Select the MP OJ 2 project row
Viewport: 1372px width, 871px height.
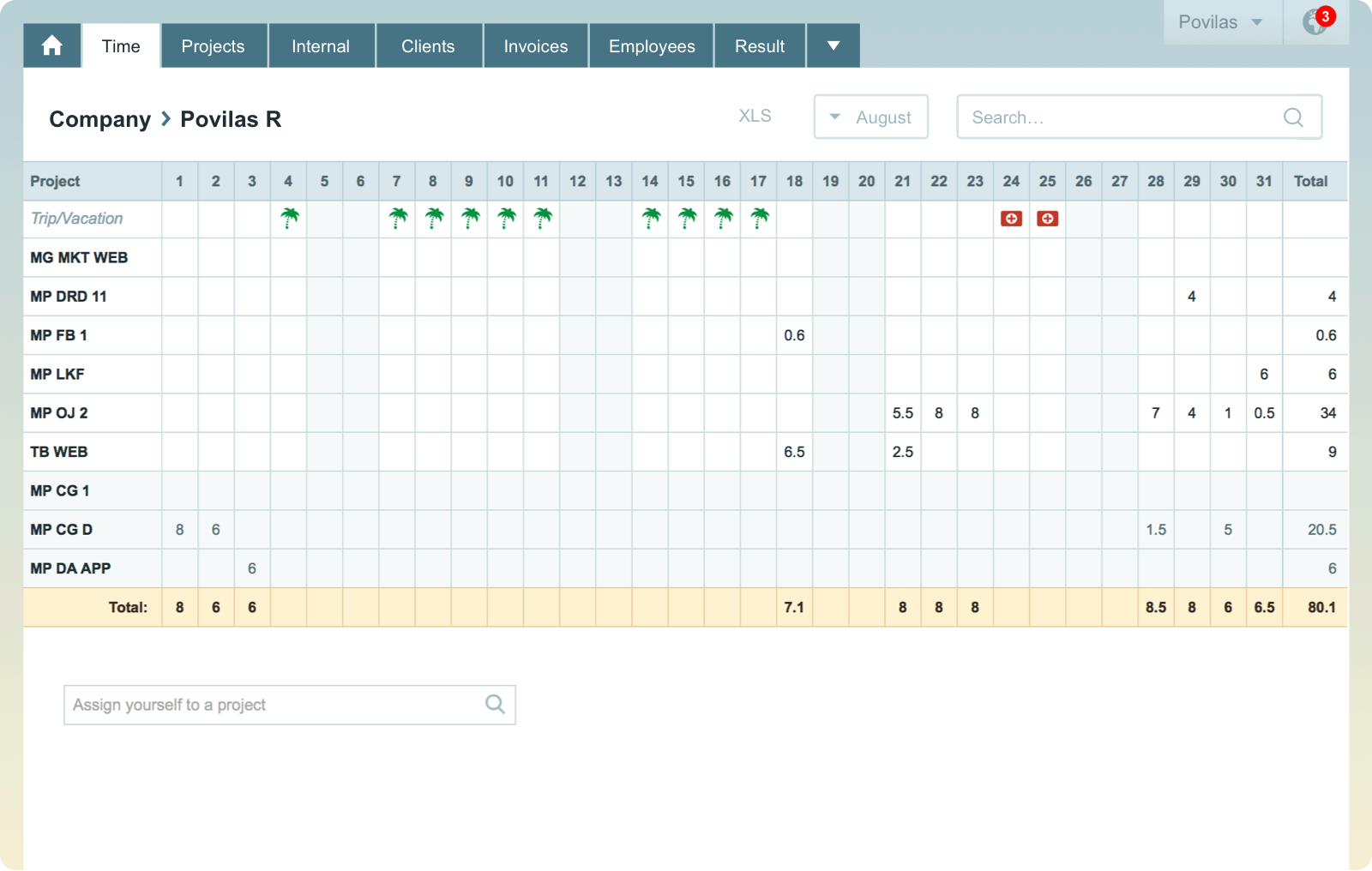click(x=58, y=412)
